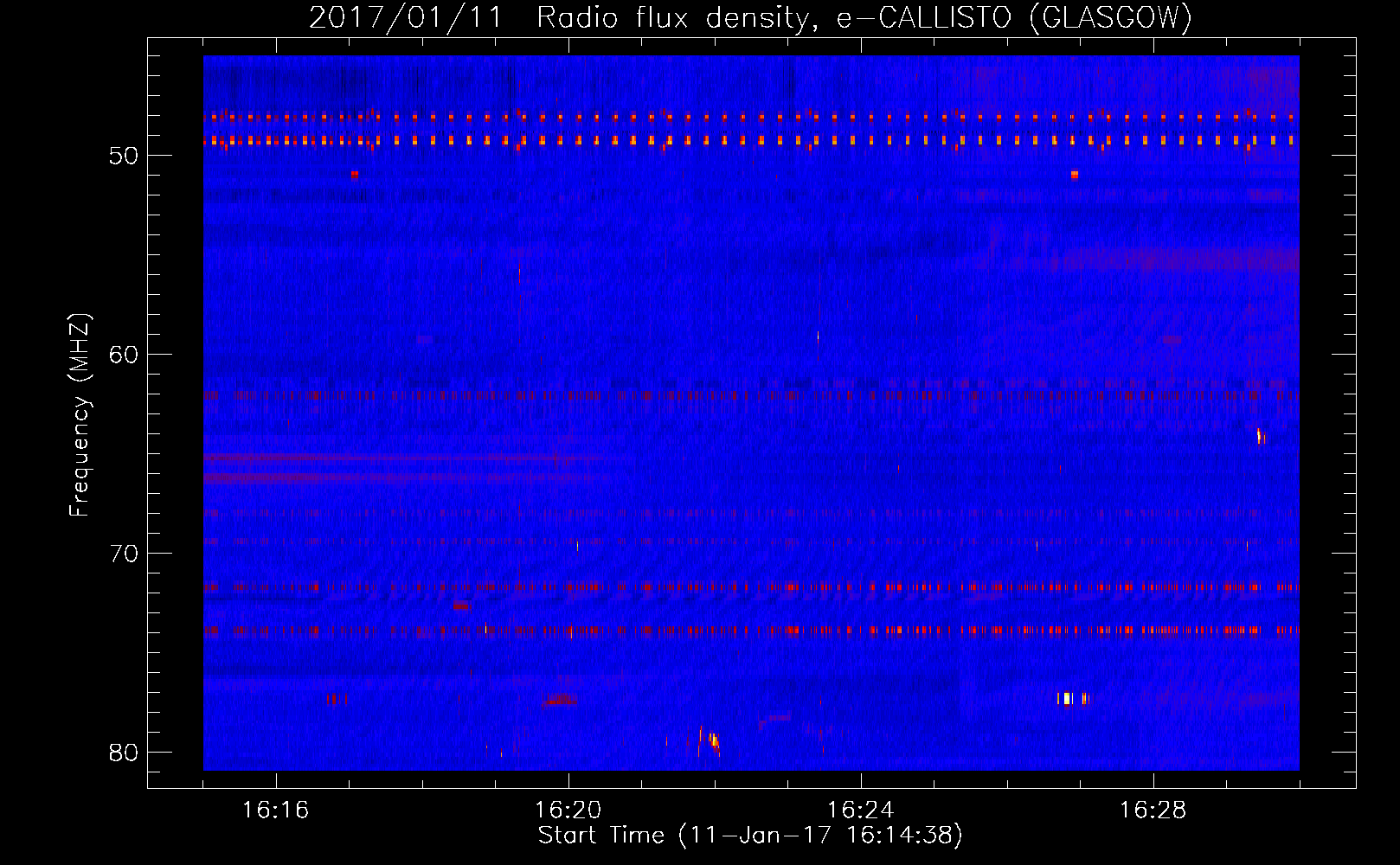The height and width of the screenshot is (865, 1400).
Task: Select the 'Frequency (MHZ)' axis label
Action: tap(80, 415)
